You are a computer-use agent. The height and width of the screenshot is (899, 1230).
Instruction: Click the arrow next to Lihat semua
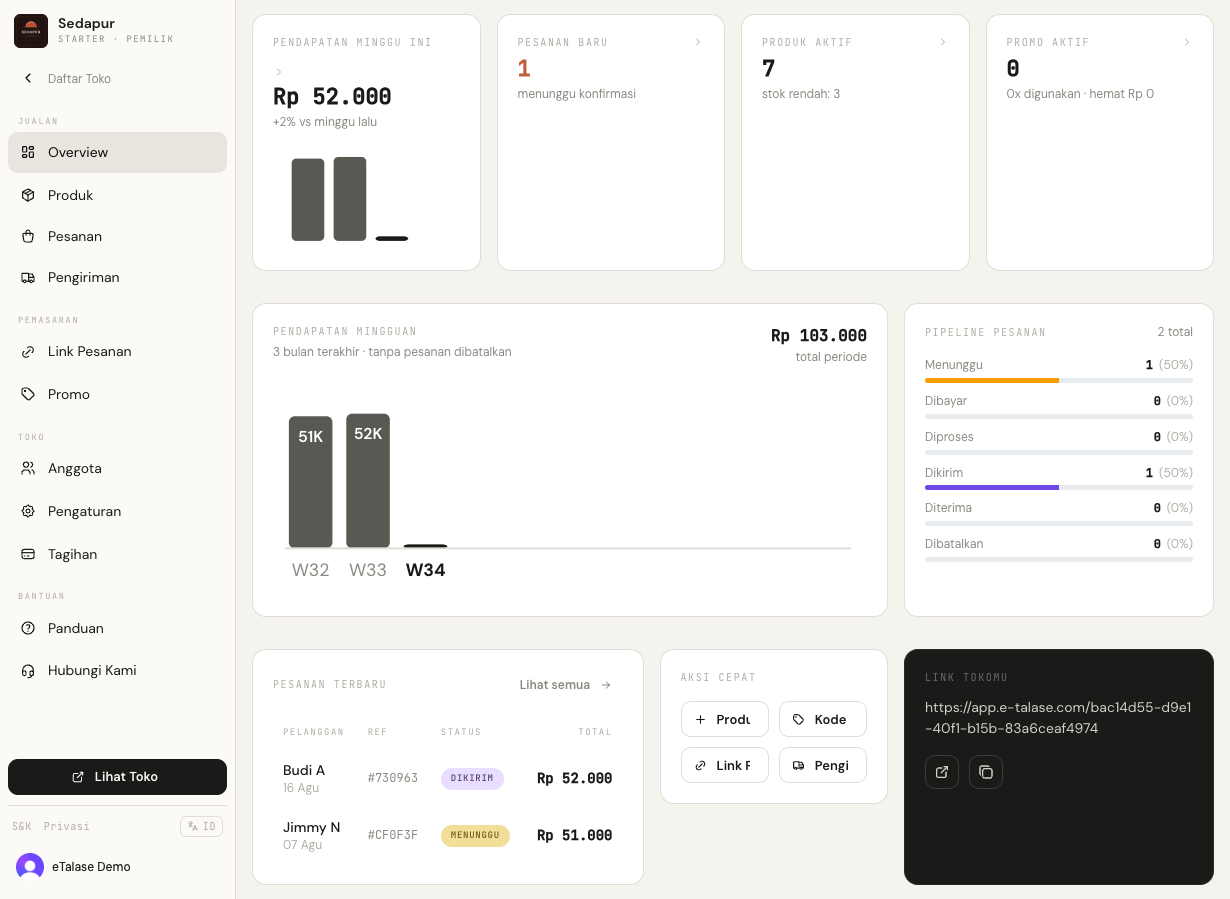click(606, 685)
